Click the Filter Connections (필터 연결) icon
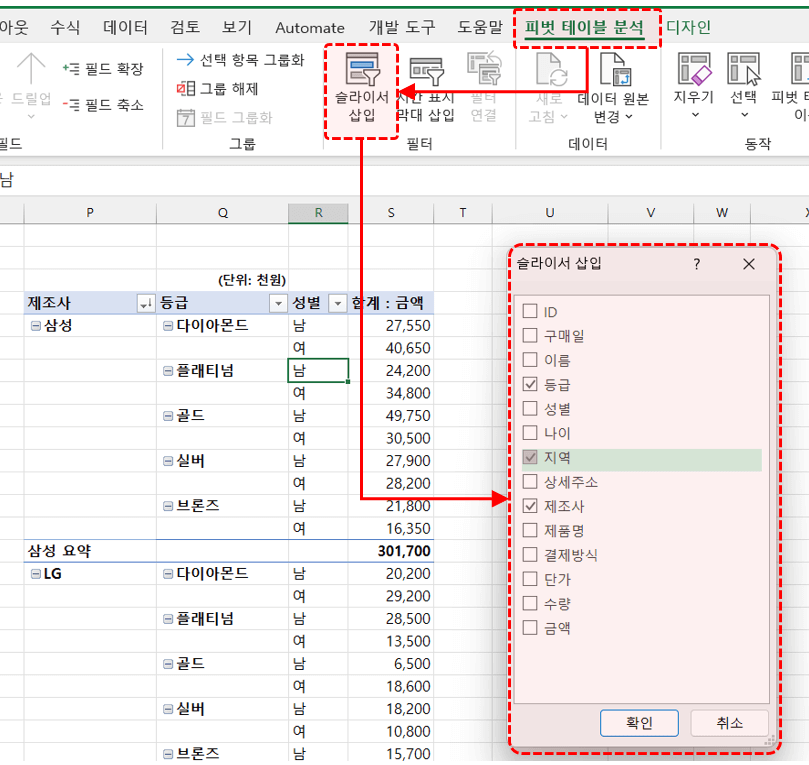The width and height of the screenshot is (809, 765). tap(484, 68)
